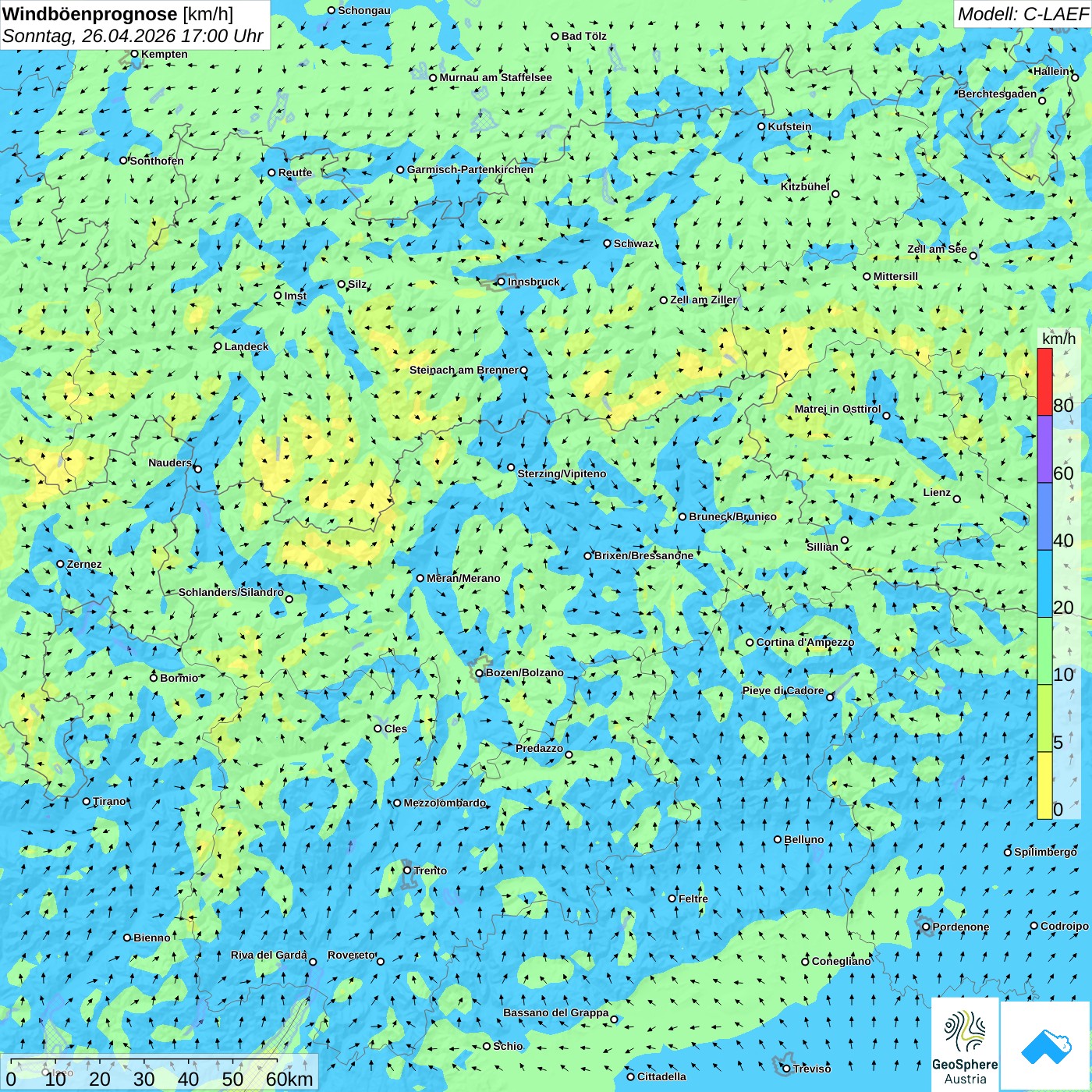The image size is (1092, 1092).
Task: Select the 'Berchtesgaden' label
Action: coord(998,94)
